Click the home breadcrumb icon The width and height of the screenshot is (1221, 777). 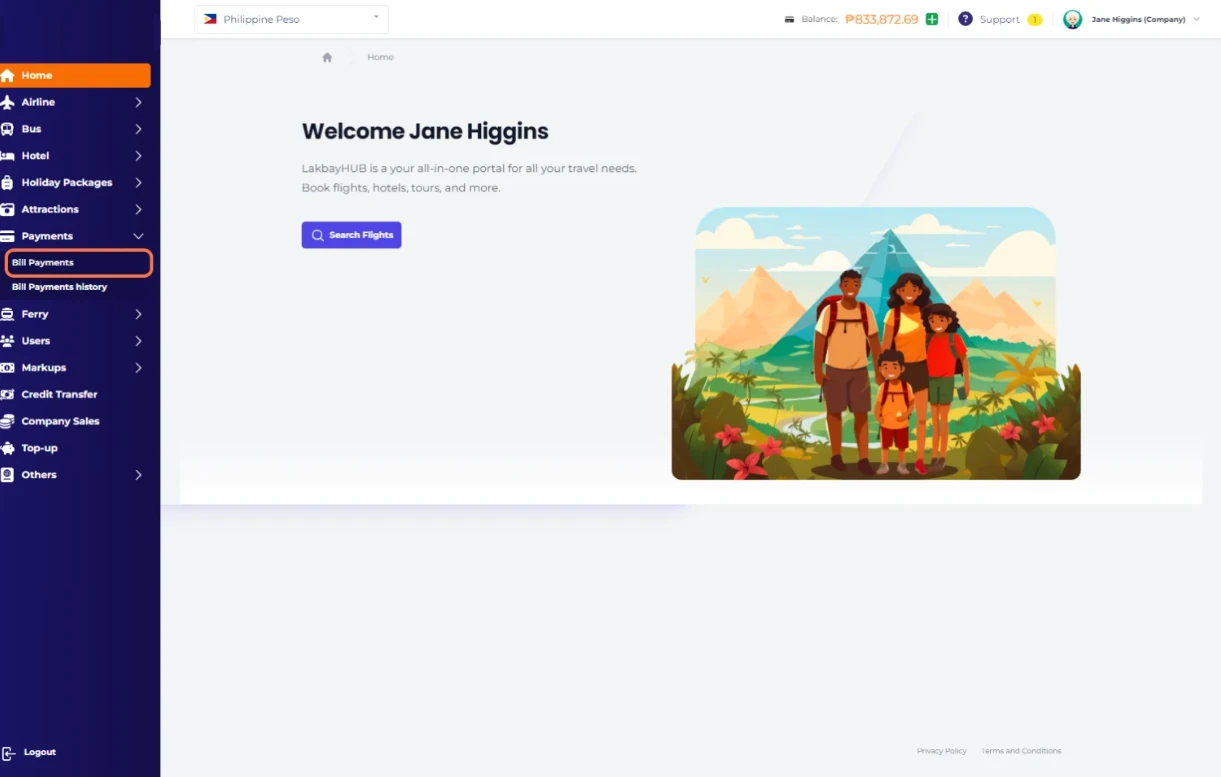coord(327,58)
